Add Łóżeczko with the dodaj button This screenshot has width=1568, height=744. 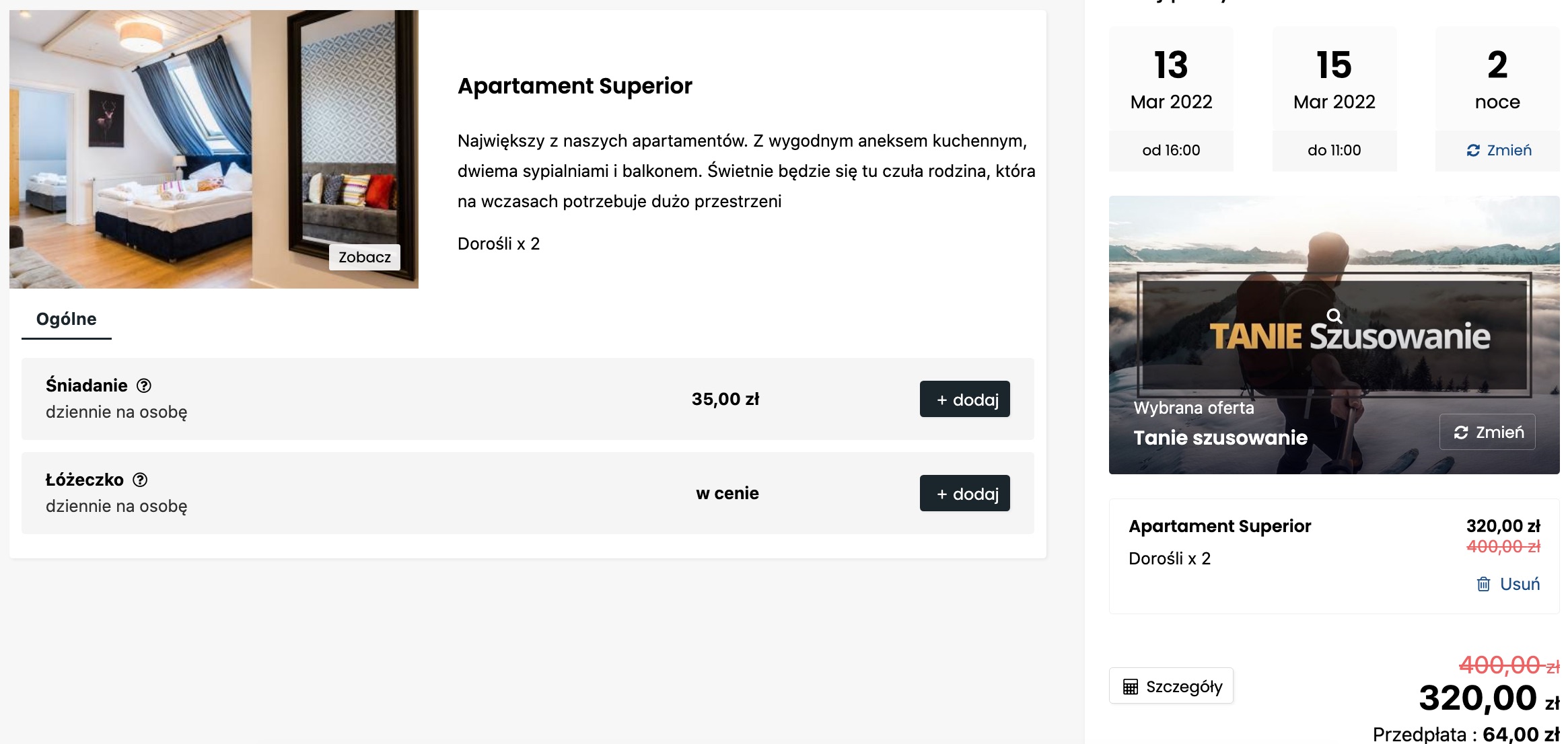click(964, 493)
